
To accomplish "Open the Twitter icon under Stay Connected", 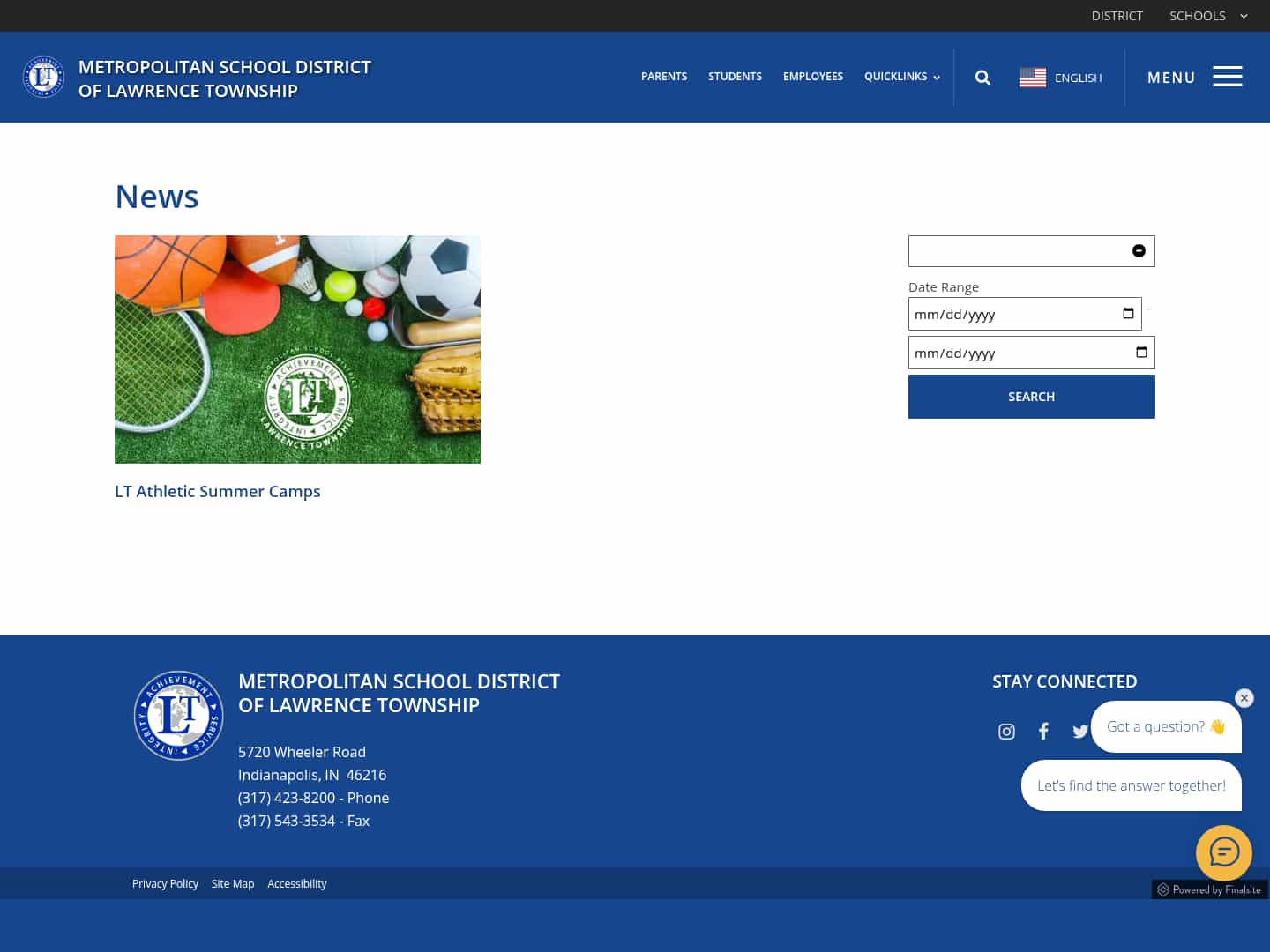I will click(1080, 732).
